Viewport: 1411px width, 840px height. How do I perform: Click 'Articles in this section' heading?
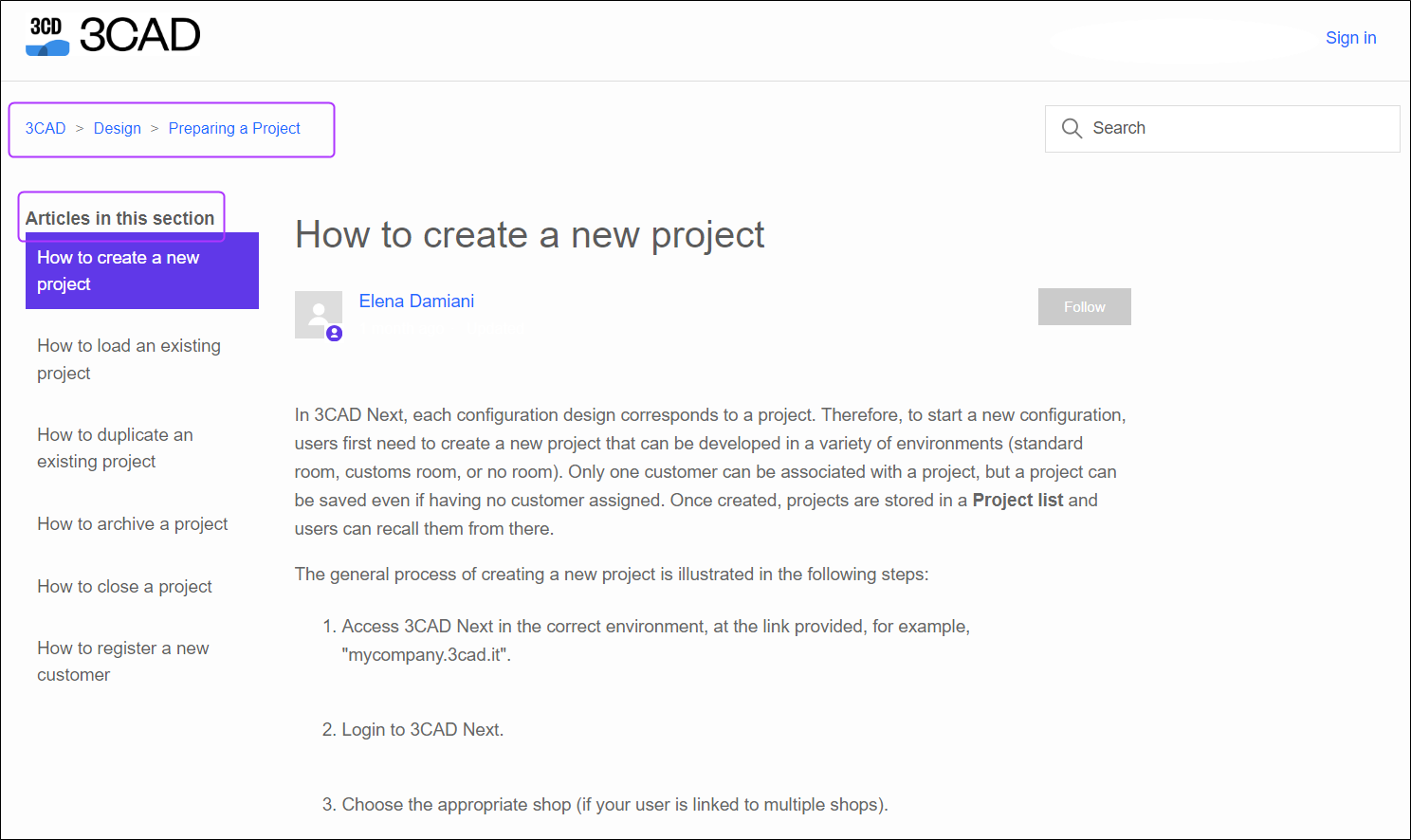coord(120,218)
